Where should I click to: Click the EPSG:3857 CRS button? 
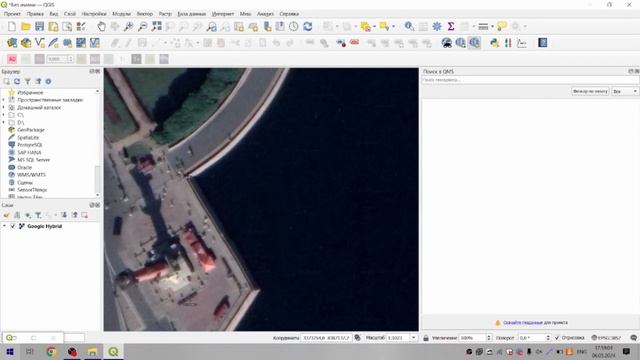coord(606,338)
